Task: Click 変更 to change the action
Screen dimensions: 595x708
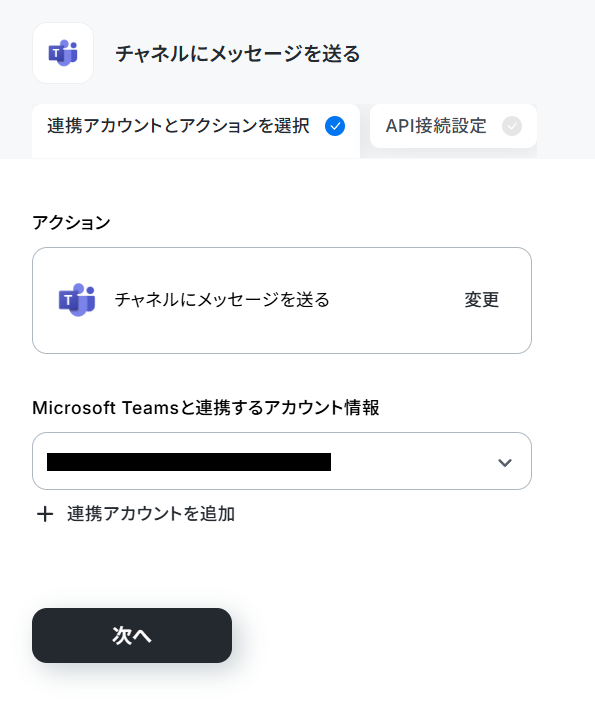Action: [482, 300]
